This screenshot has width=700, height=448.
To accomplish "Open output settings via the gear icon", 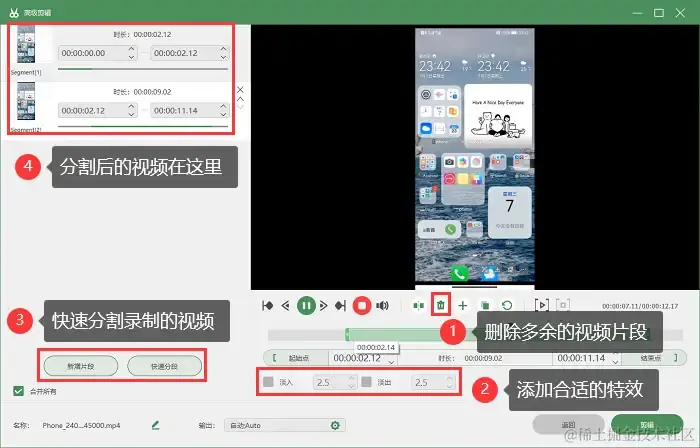I will [x=335, y=425].
